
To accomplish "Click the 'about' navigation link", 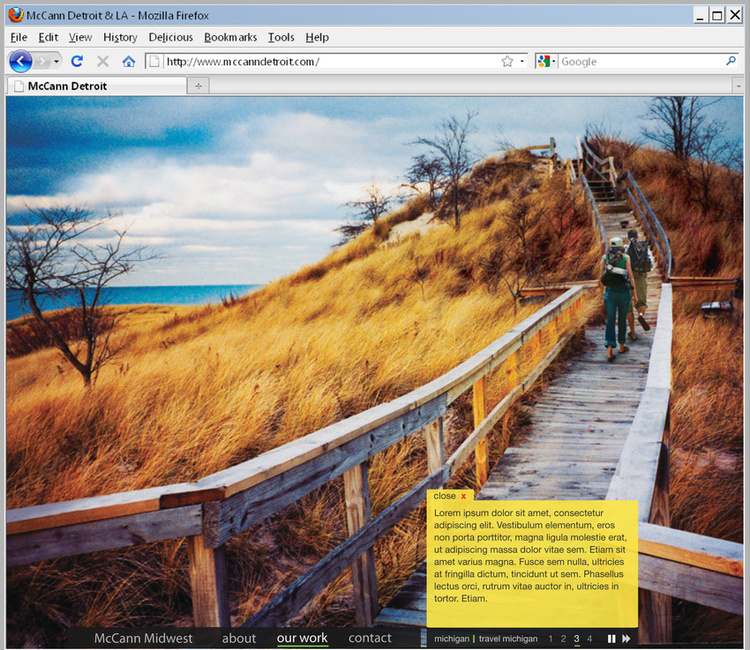I will [239, 638].
